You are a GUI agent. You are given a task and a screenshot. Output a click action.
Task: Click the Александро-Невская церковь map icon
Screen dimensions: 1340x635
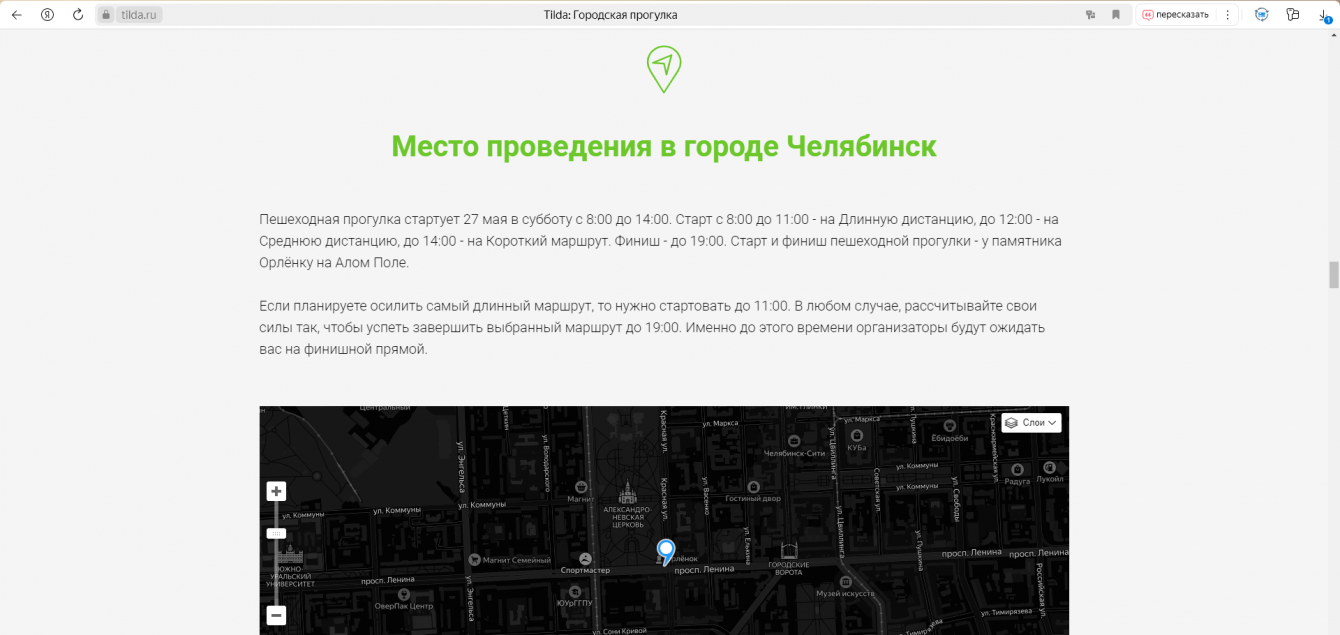click(x=629, y=493)
